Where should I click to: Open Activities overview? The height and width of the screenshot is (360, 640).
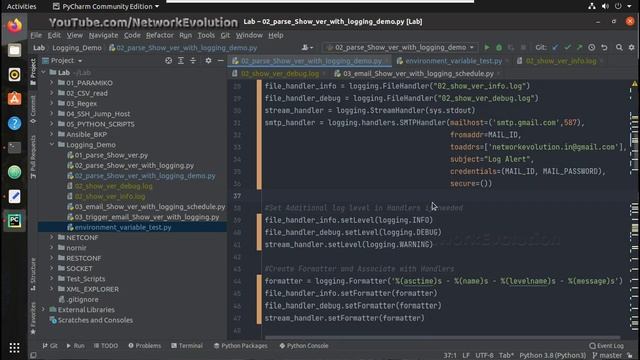(22, 6)
